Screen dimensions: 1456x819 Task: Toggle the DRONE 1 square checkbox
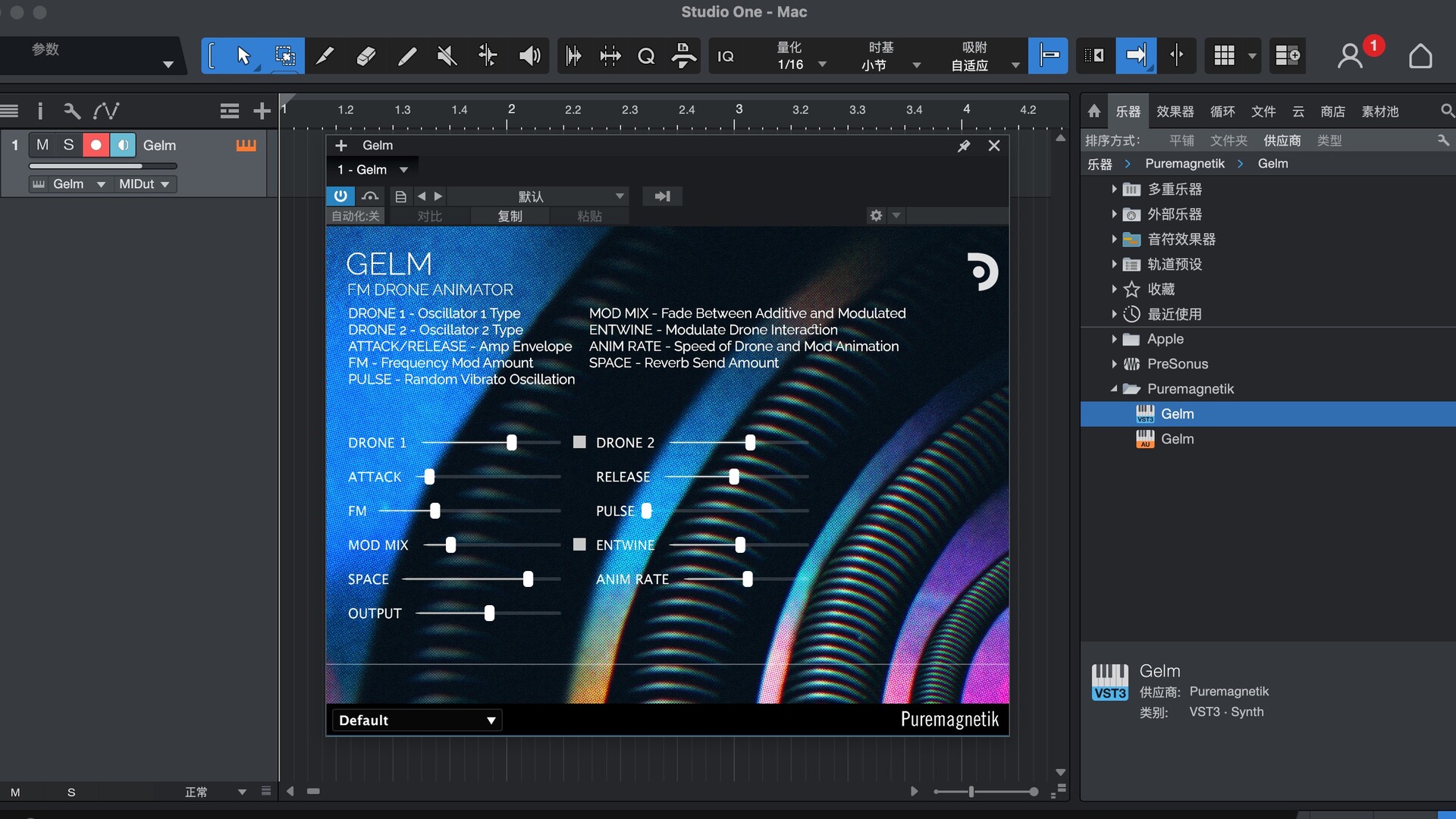tap(579, 441)
